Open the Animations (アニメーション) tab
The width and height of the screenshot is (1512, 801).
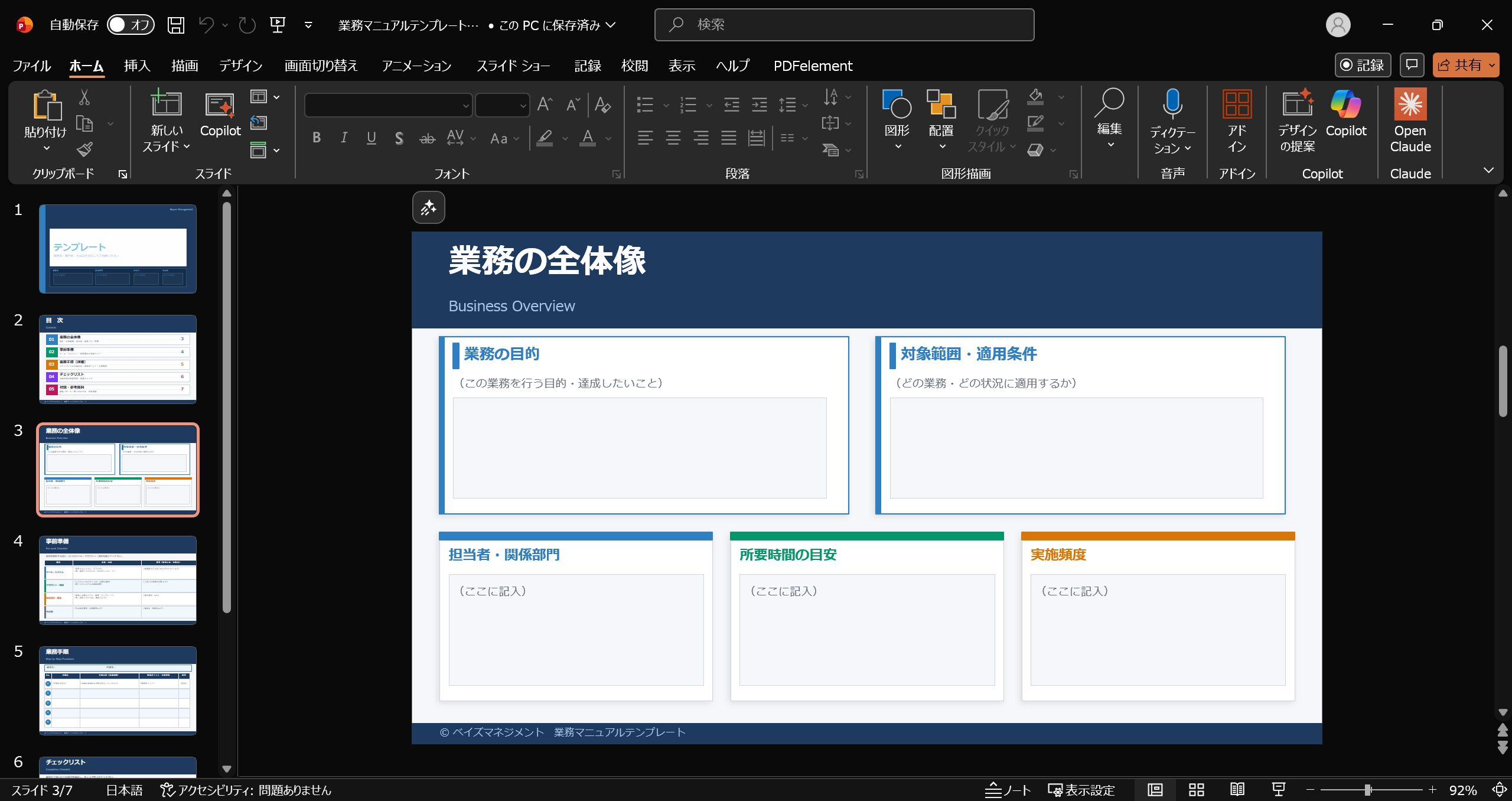[416, 66]
